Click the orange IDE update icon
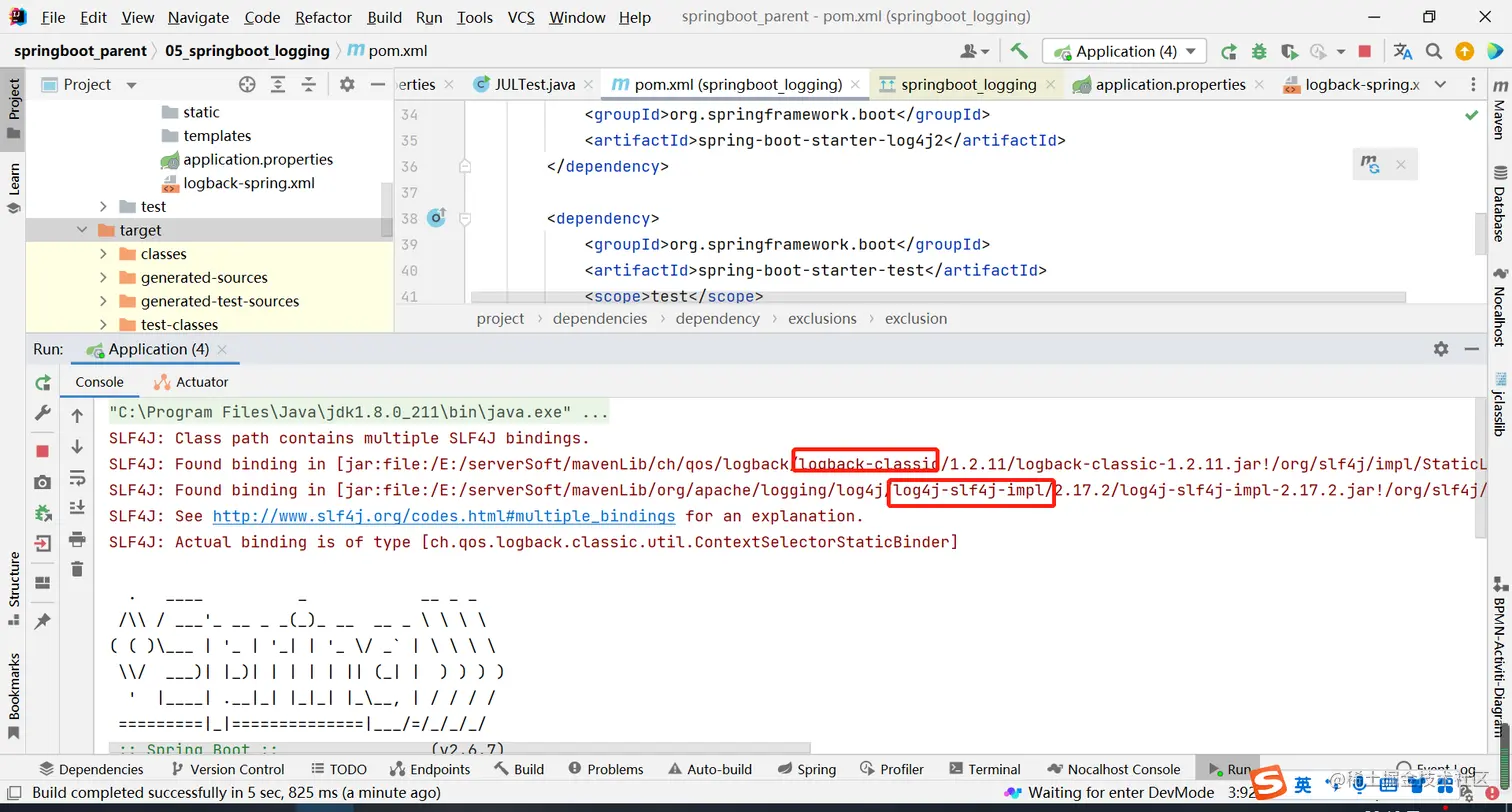This screenshot has height=812, width=1512. click(x=1464, y=51)
